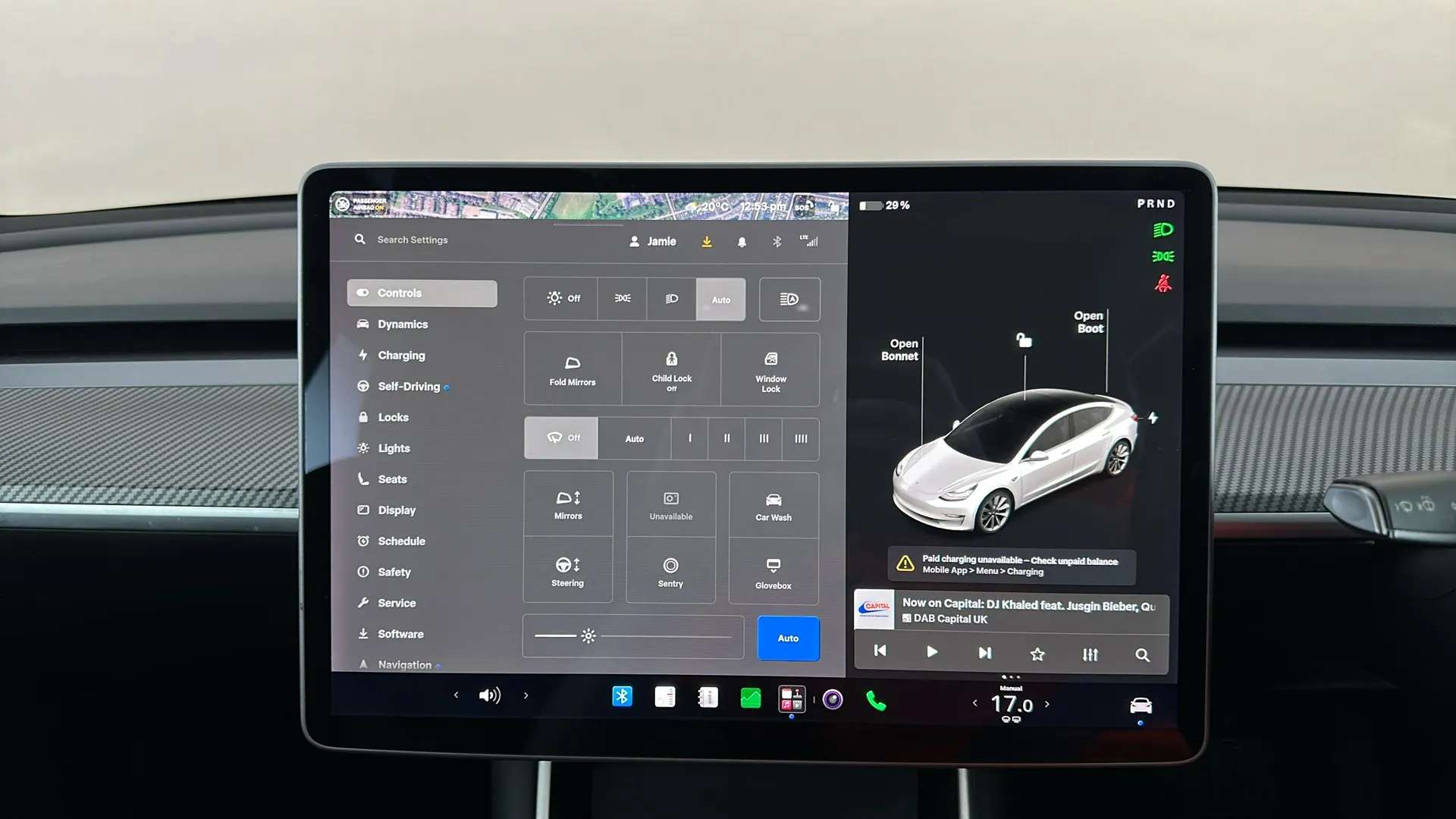
Task: Open the phone app in the bottom dock
Action: pyautogui.click(x=876, y=701)
